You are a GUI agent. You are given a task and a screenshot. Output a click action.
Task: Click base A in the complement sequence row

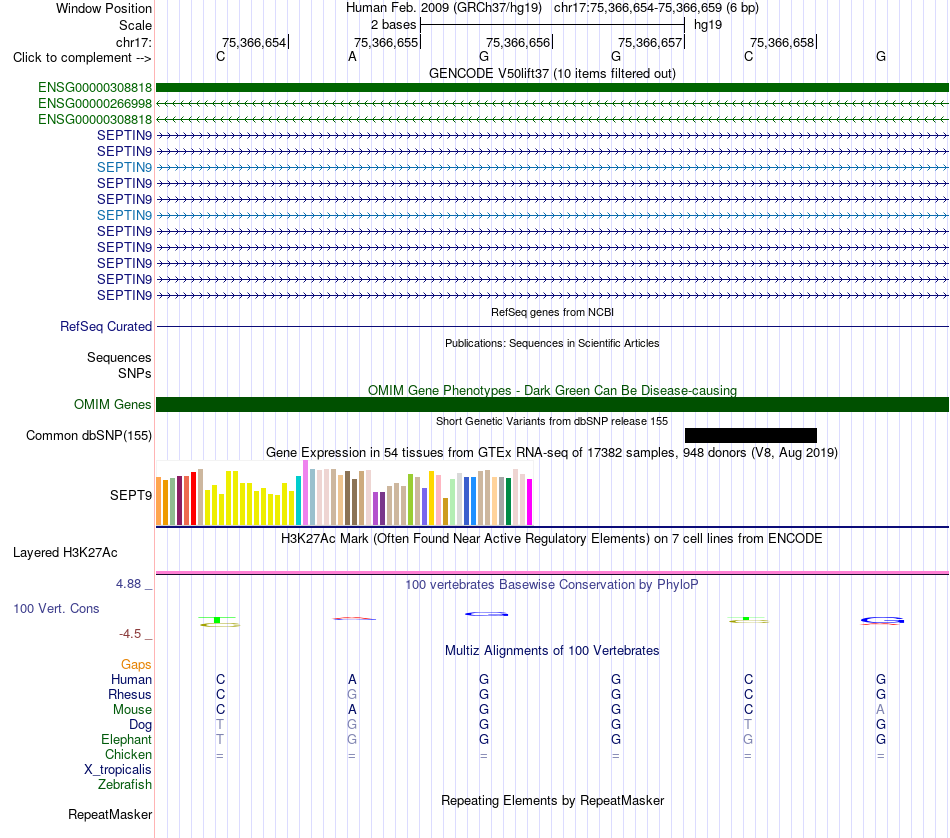pyautogui.click(x=352, y=57)
